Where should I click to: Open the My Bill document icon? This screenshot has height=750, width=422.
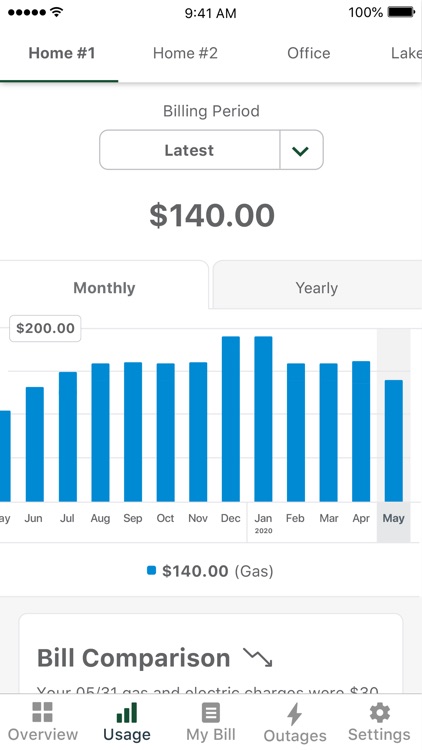pyautogui.click(x=211, y=712)
